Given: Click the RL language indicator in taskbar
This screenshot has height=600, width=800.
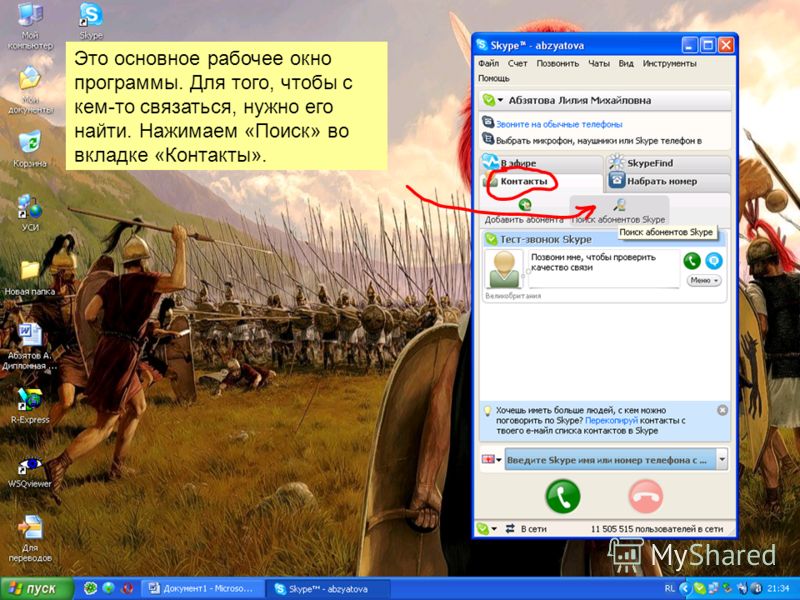Looking at the screenshot, I should click(x=670, y=588).
